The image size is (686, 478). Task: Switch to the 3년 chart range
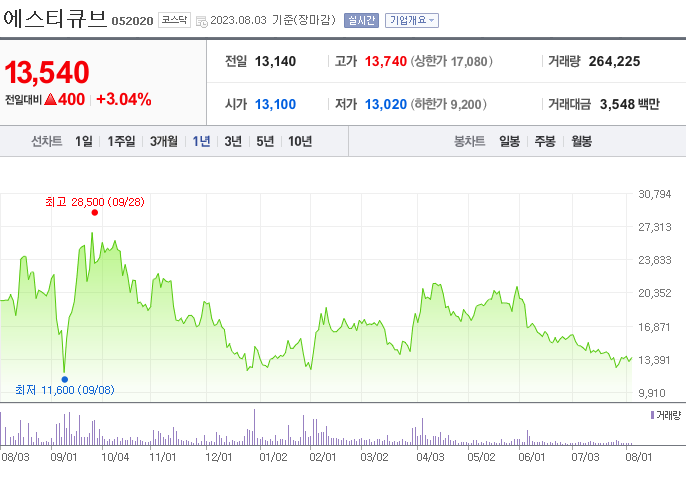(x=233, y=141)
